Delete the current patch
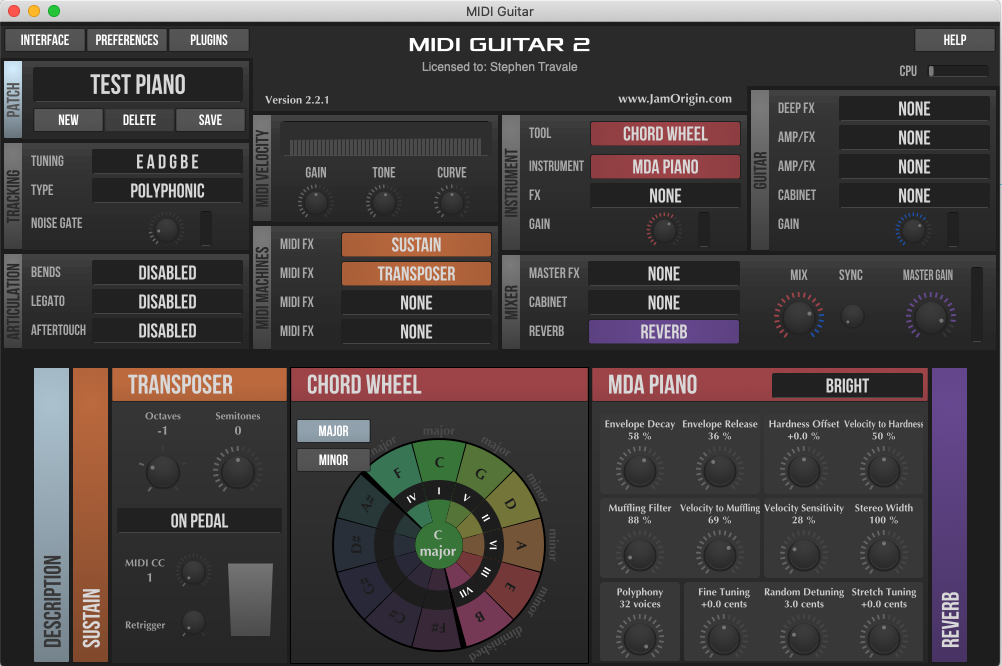Image resolution: width=1002 pixels, height=666 pixels. [139, 120]
